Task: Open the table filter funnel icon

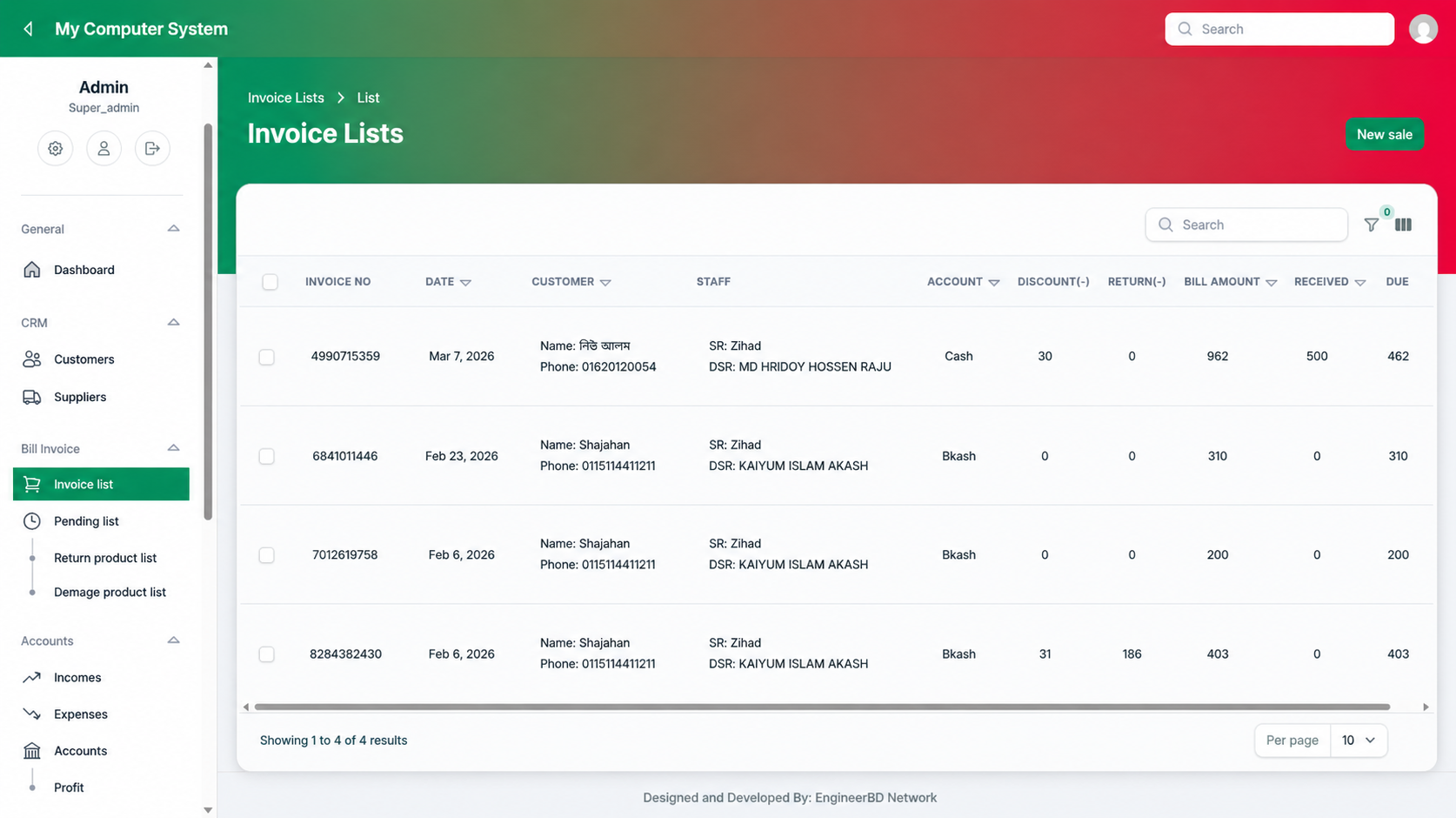Action: [1372, 225]
